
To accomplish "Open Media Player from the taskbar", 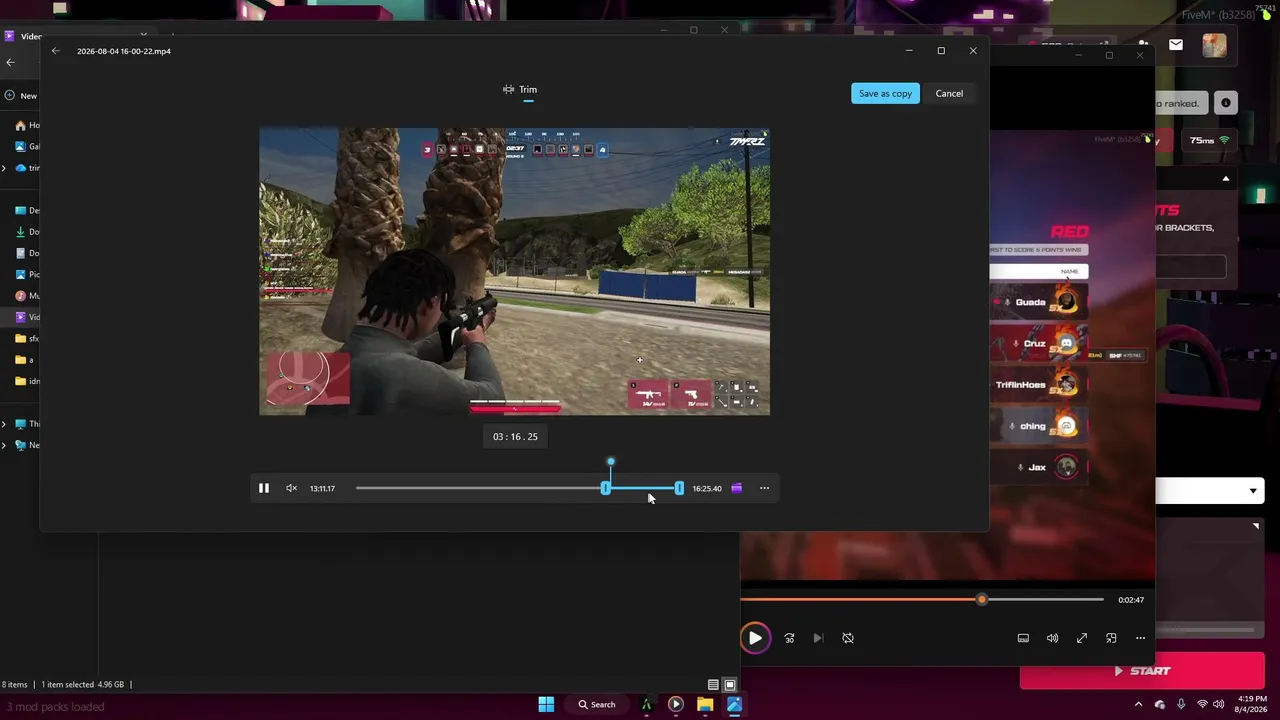I will point(676,704).
